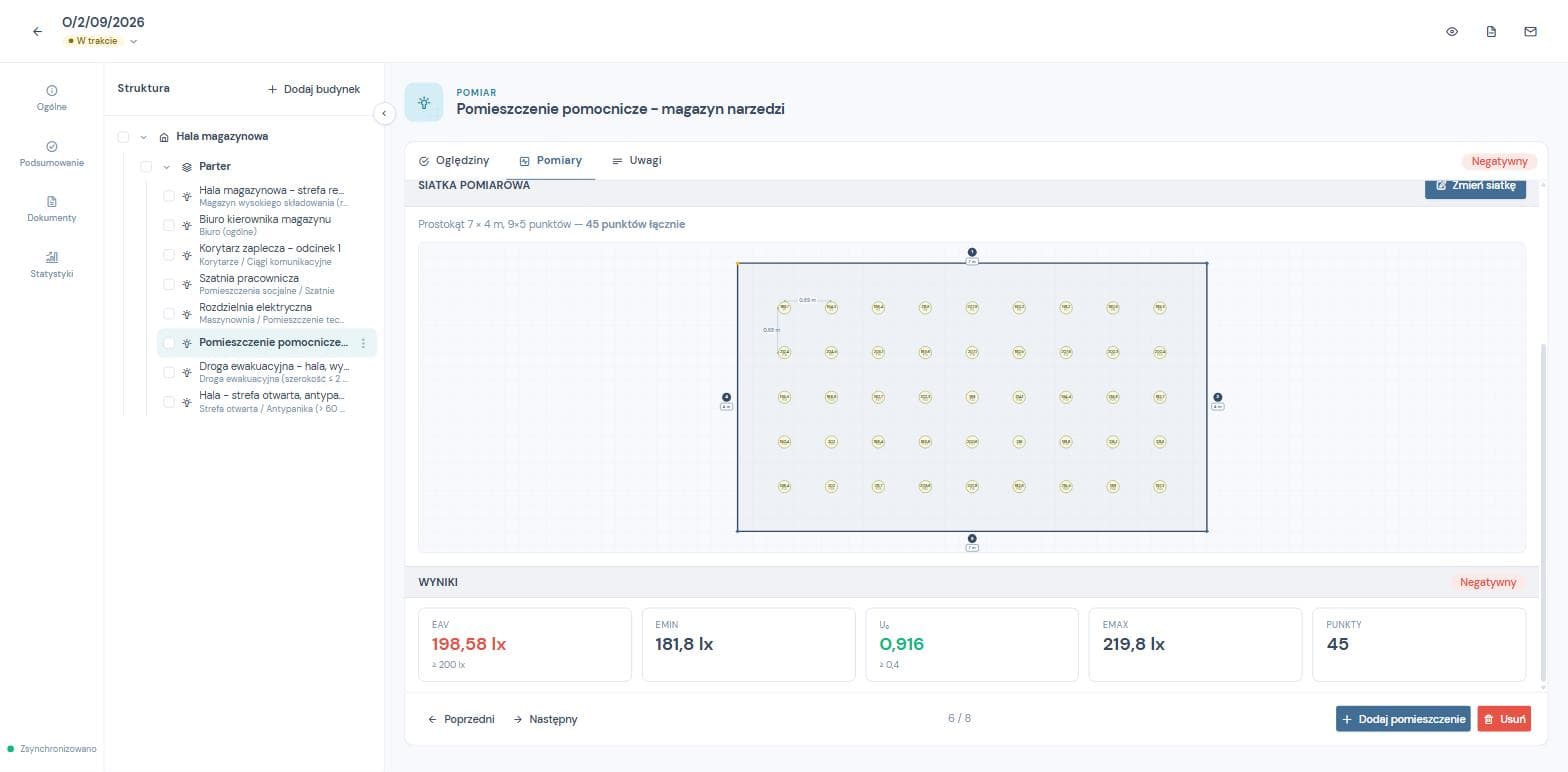Open the three-dot menu for Pomieszczenie pomocnicze

click(363, 343)
